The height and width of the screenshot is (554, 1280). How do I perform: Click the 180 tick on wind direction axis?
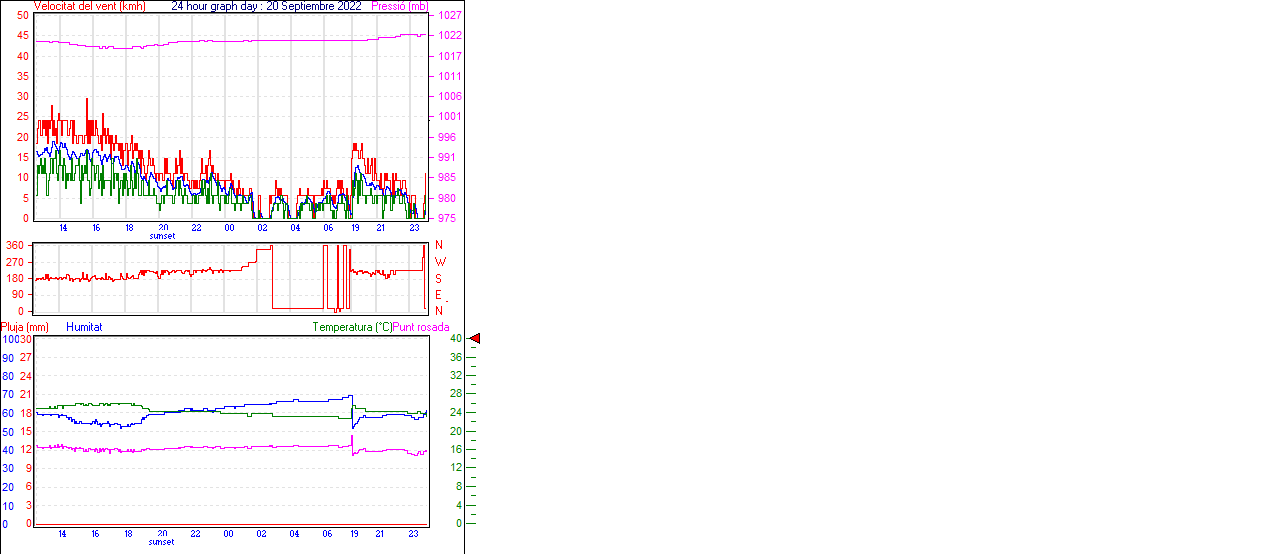pyautogui.click(x=16, y=278)
